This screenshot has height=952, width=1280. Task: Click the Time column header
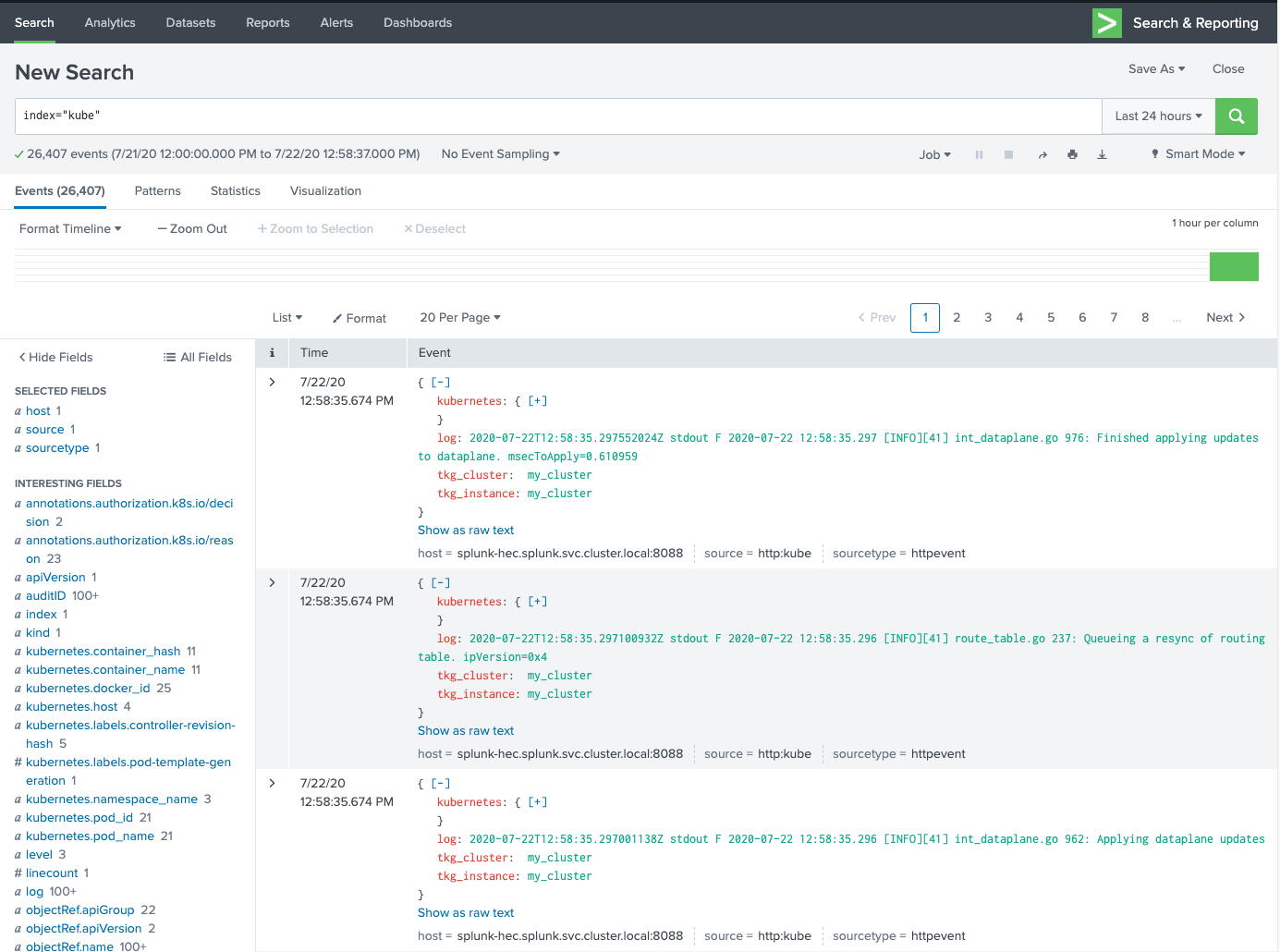coord(314,352)
